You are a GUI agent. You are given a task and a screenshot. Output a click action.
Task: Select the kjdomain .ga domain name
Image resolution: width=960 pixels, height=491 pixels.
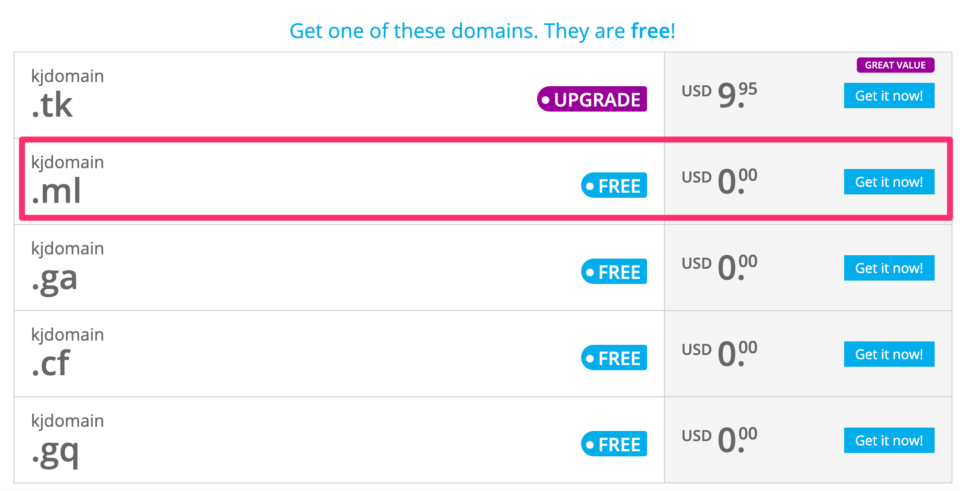tap(67, 265)
